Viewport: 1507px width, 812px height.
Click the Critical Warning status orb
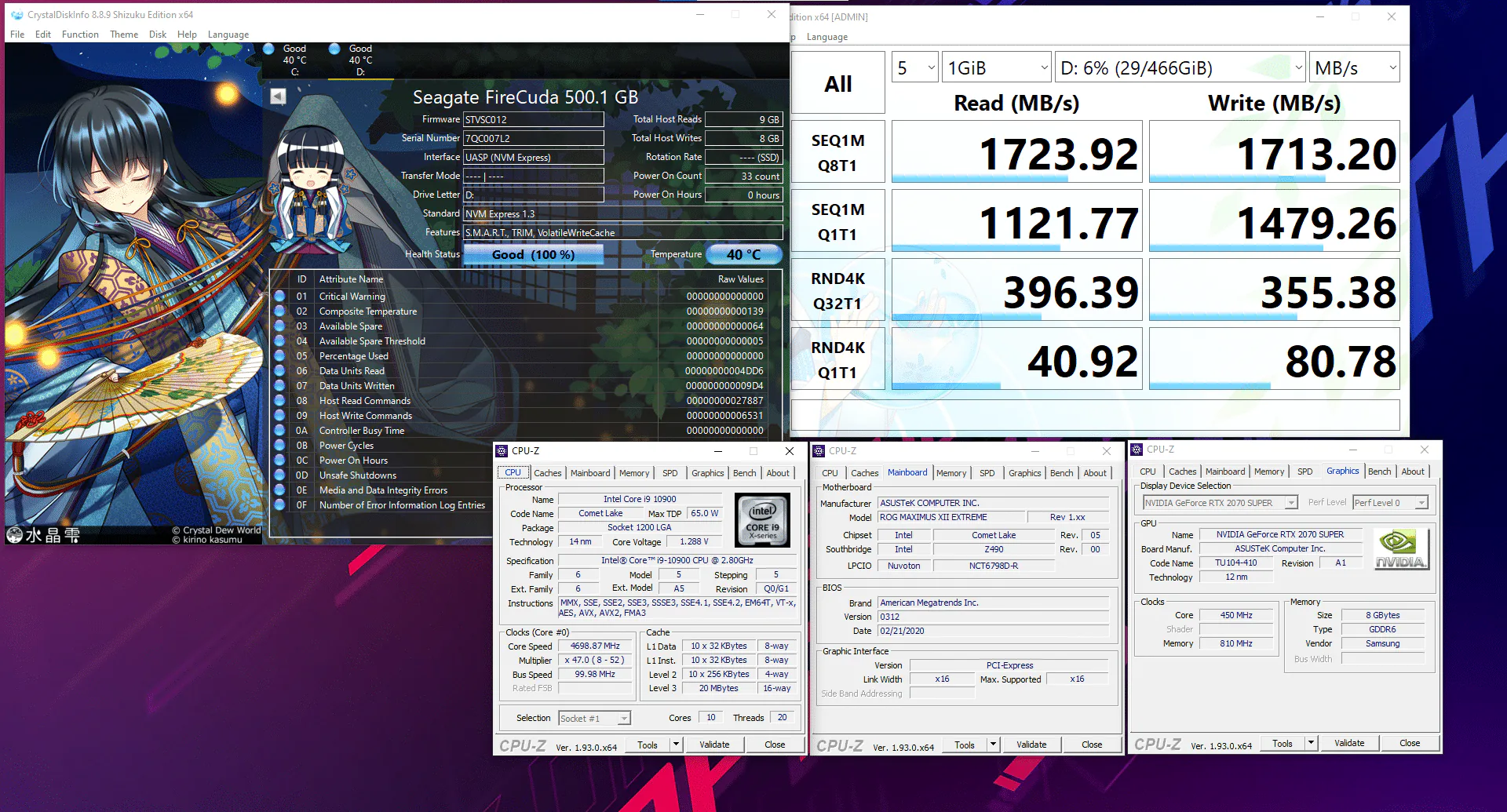tap(279, 297)
